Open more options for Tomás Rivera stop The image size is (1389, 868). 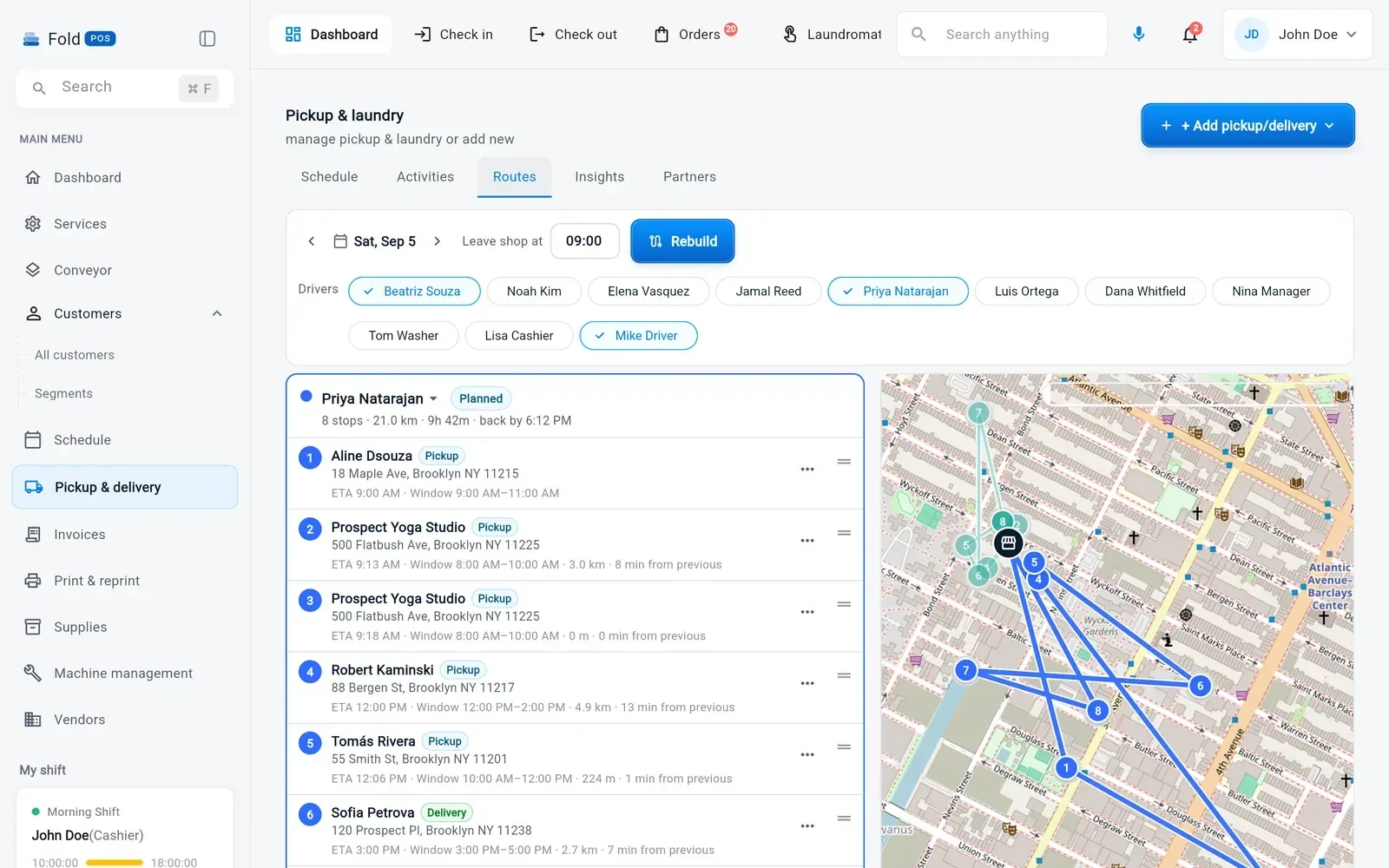807,755
